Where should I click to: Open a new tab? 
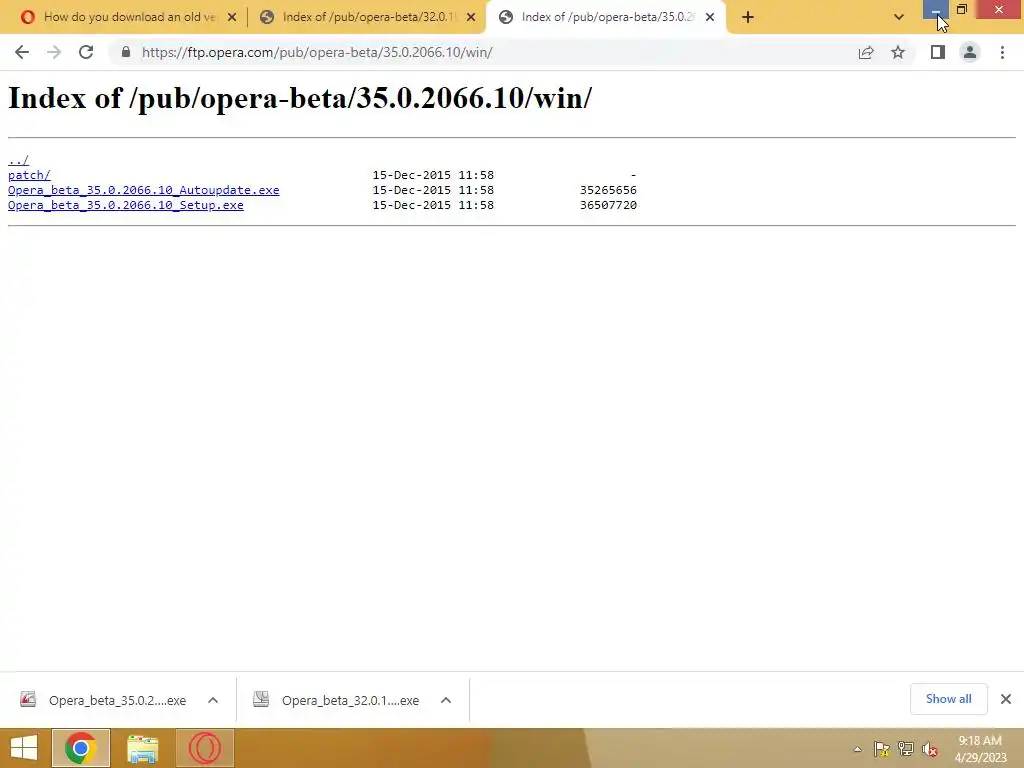coord(748,17)
